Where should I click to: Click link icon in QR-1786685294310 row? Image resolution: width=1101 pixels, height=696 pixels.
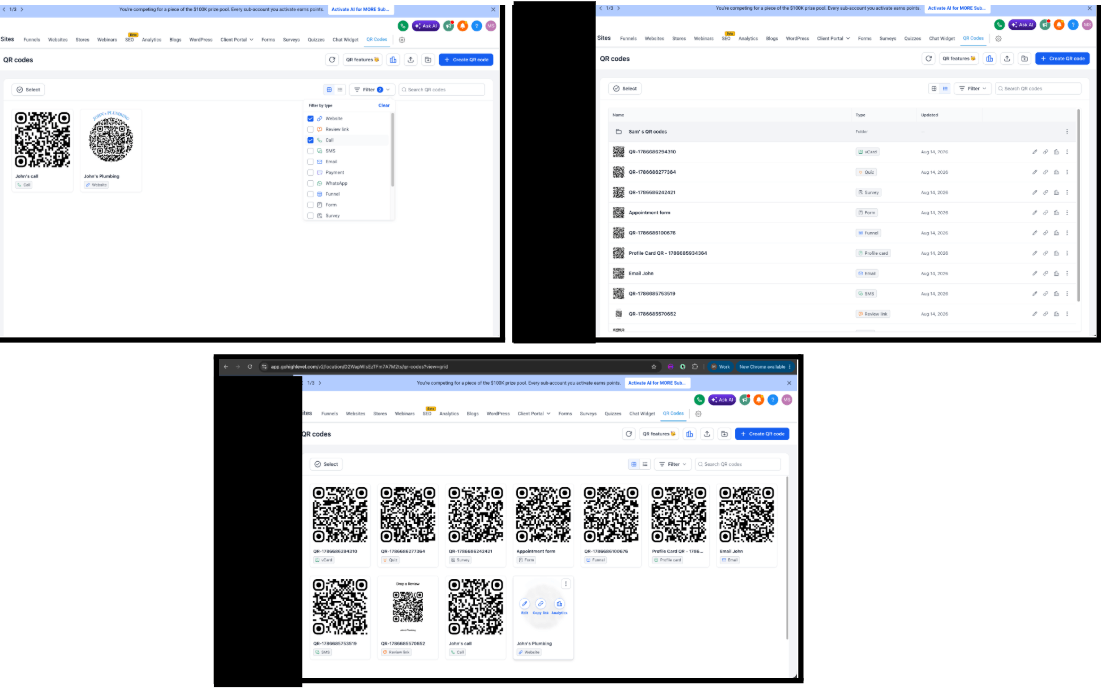coord(1046,152)
